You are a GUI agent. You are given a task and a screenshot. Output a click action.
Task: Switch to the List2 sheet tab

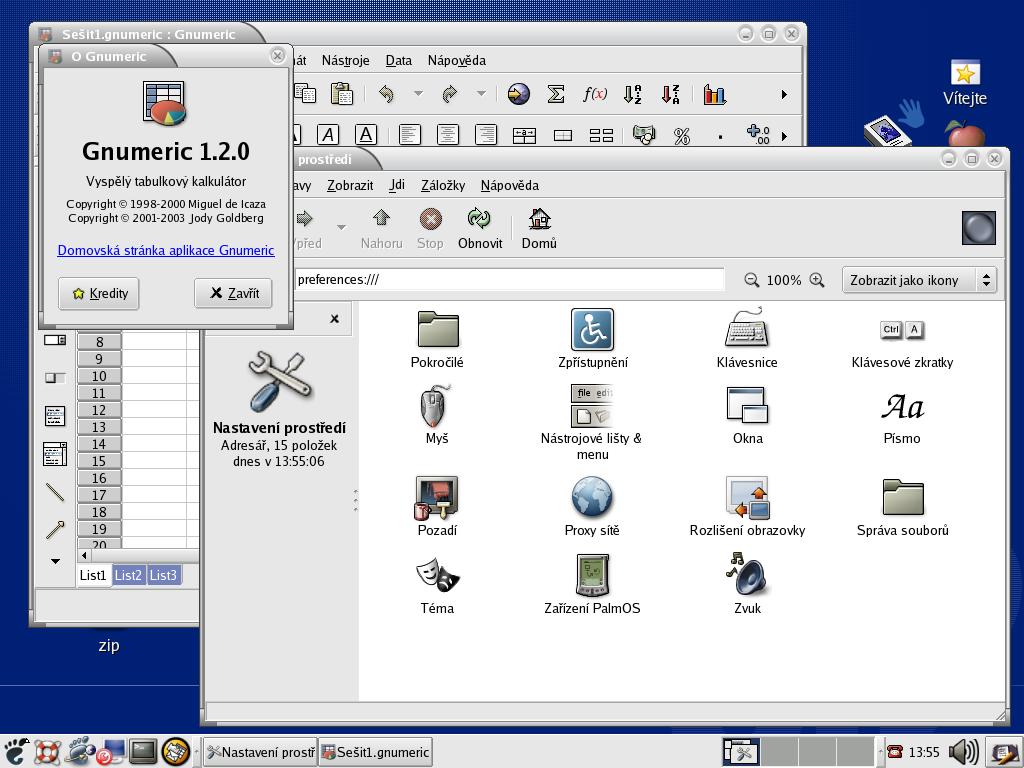click(128, 575)
